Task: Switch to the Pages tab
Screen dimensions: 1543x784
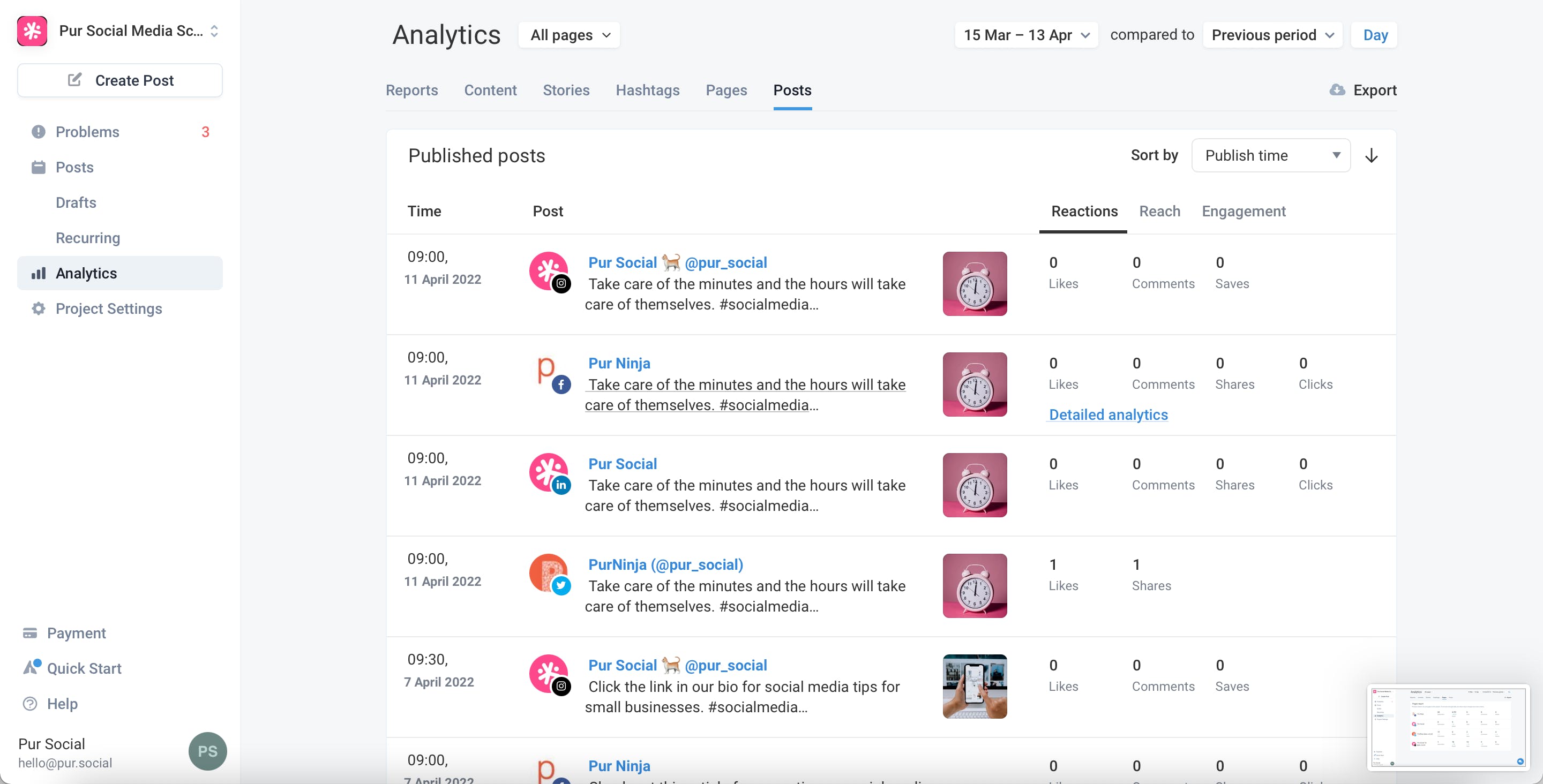Action: click(726, 90)
